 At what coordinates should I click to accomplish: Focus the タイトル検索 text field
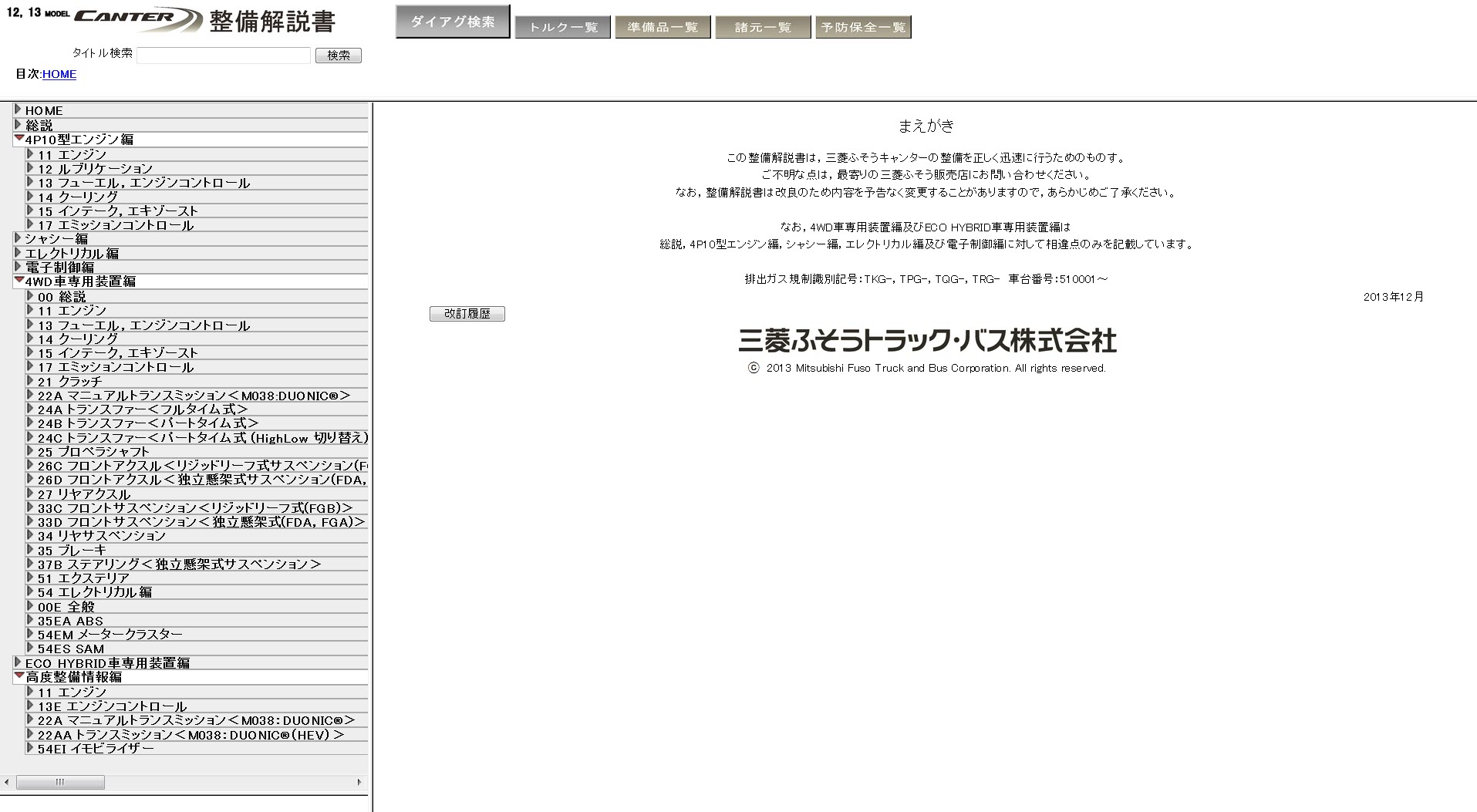tap(224, 55)
